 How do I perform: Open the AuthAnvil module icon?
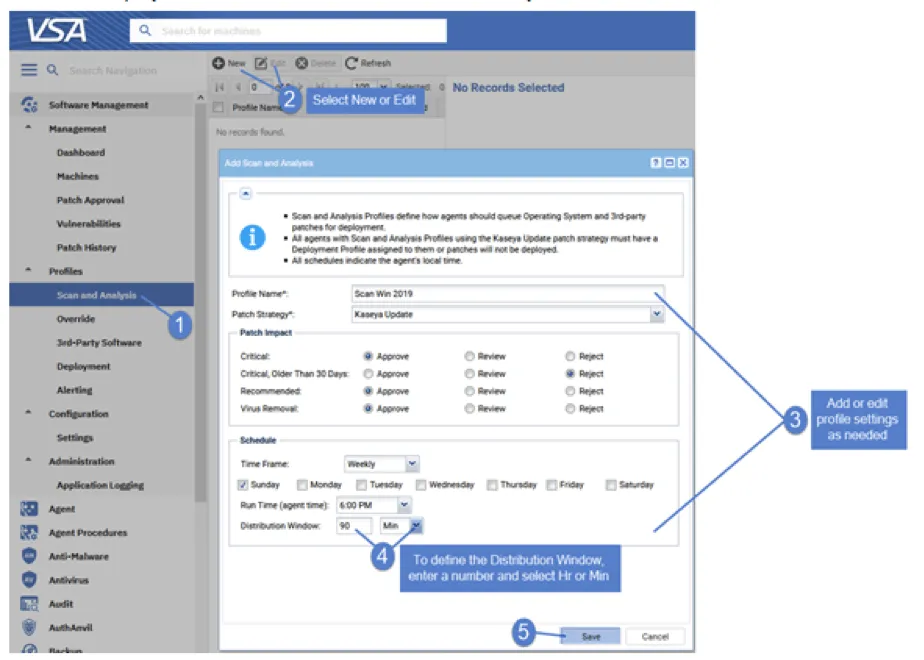tap(30, 628)
